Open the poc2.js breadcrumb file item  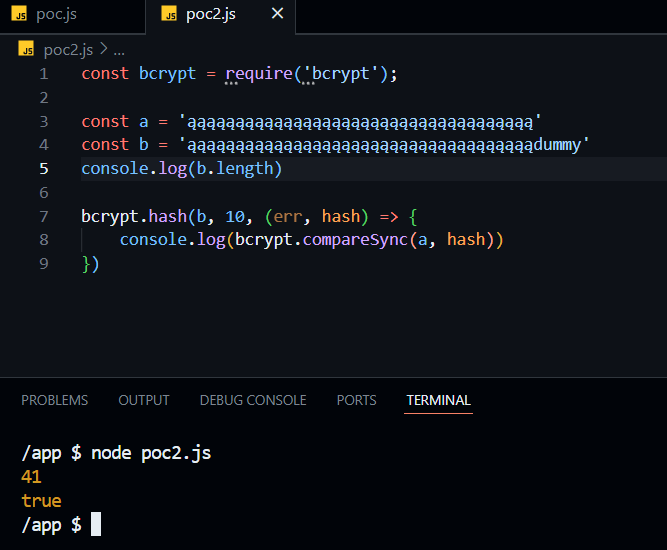(68, 49)
